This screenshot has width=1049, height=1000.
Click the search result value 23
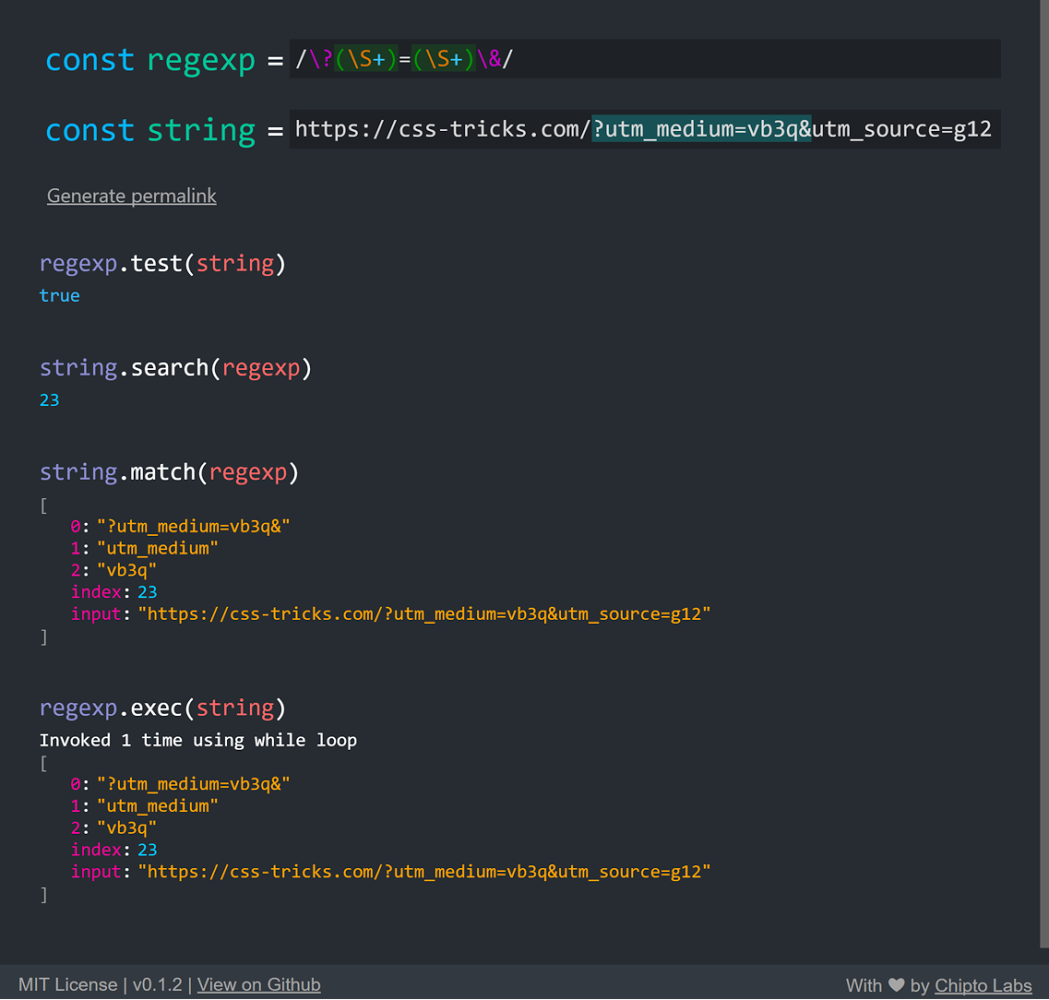pos(50,400)
